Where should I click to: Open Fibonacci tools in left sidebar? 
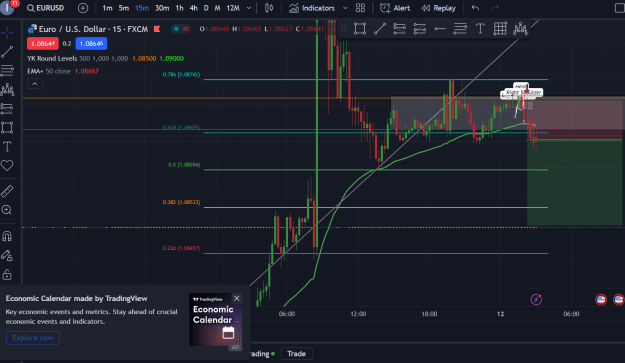7,71
